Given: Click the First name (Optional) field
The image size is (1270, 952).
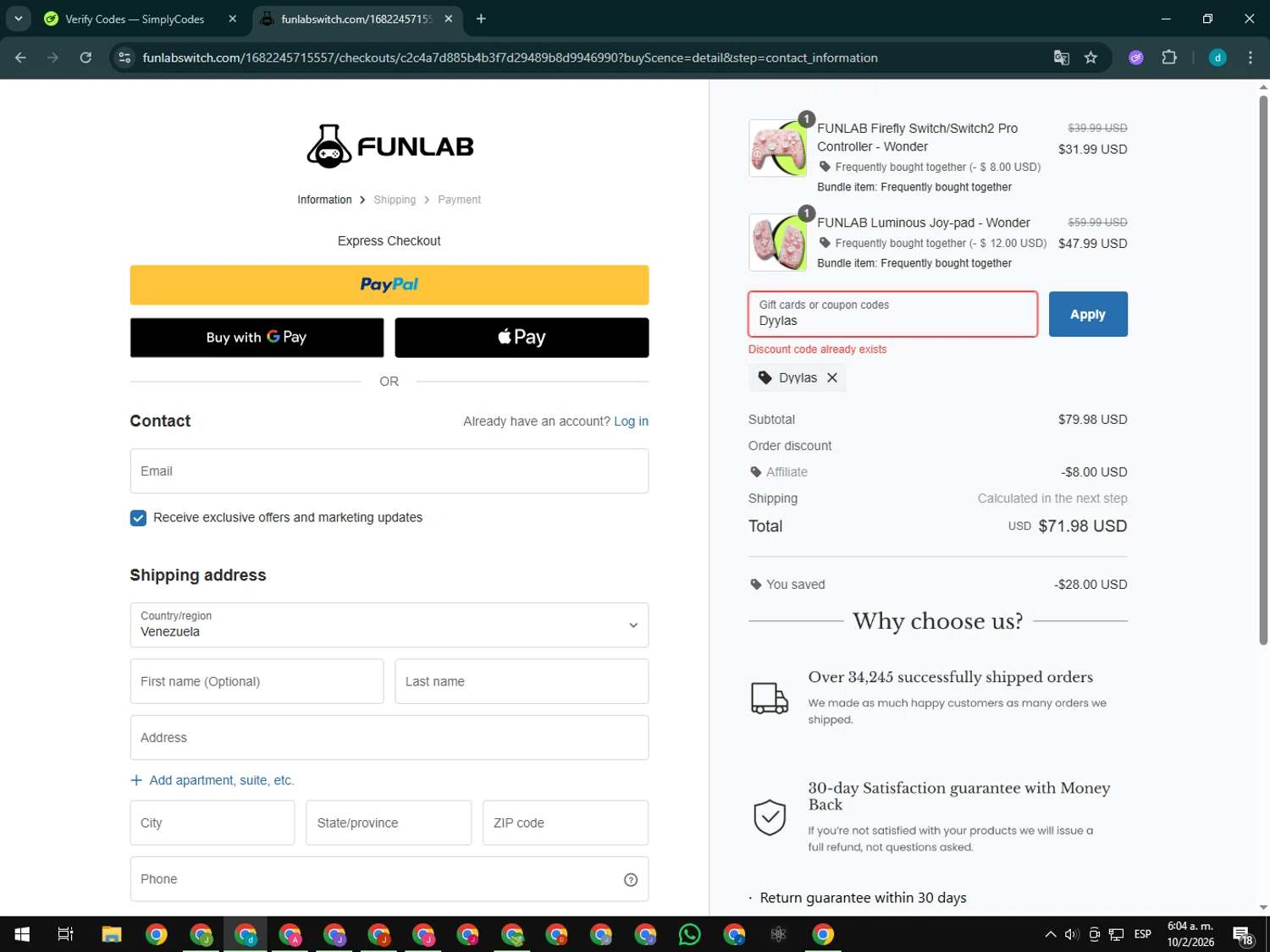Looking at the screenshot, I should coord(257,682).
